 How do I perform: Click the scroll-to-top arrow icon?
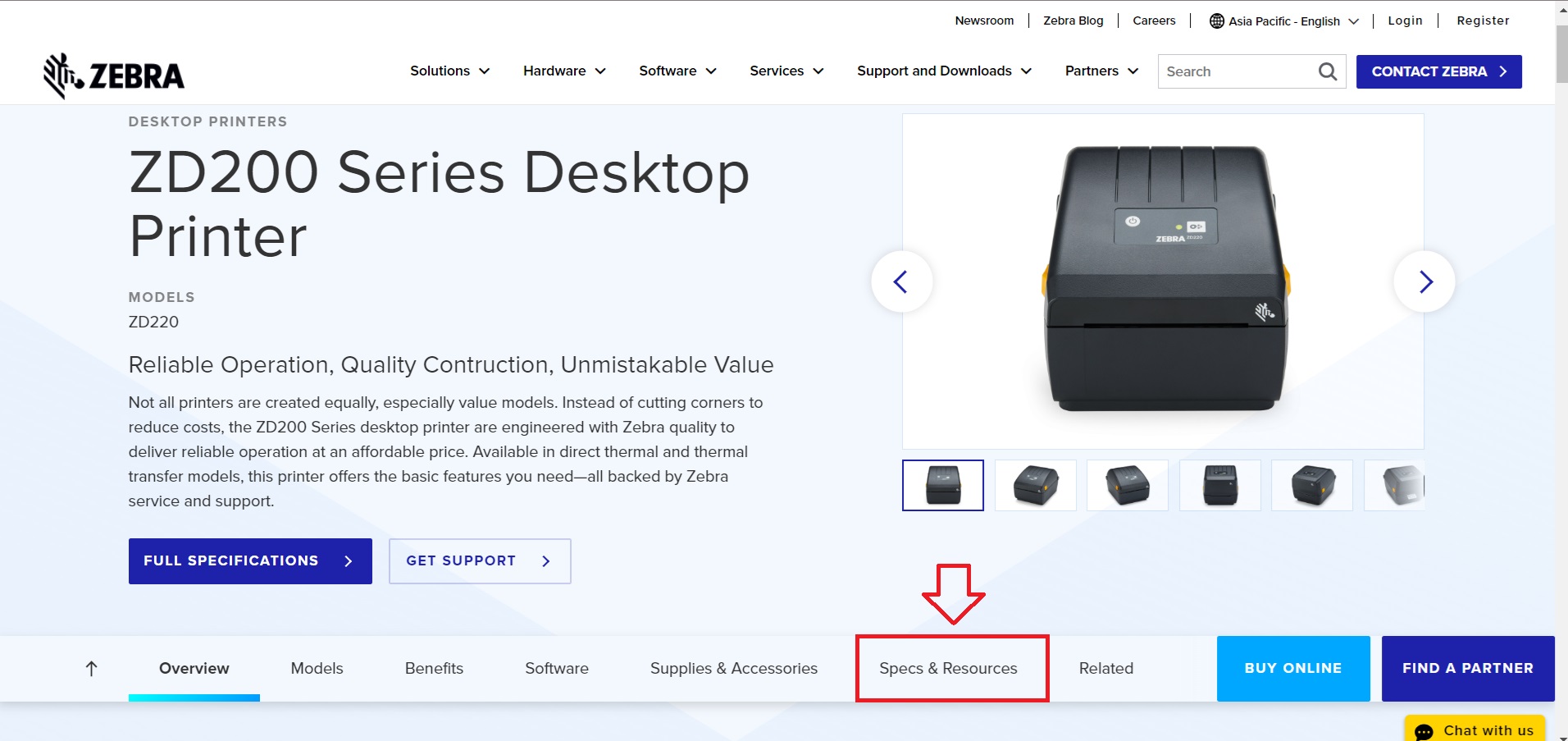[x=91, y=668]
